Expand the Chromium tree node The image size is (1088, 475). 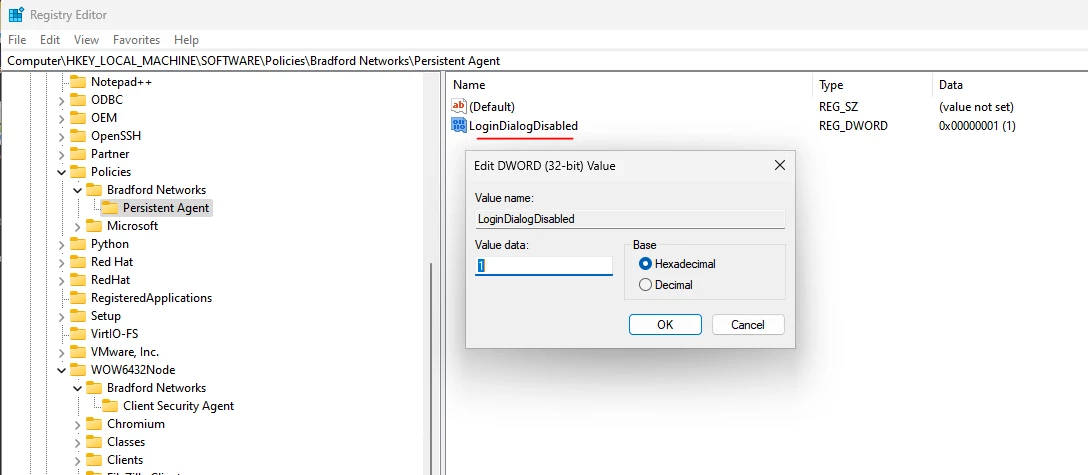(77, 424)
